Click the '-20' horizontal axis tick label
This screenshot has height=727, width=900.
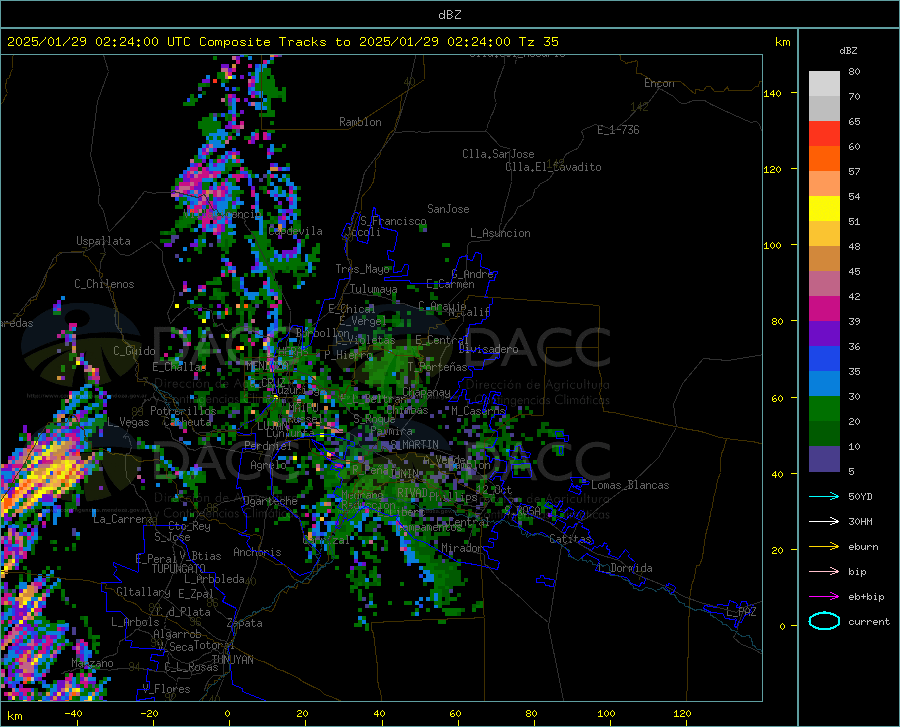point(149,714)
